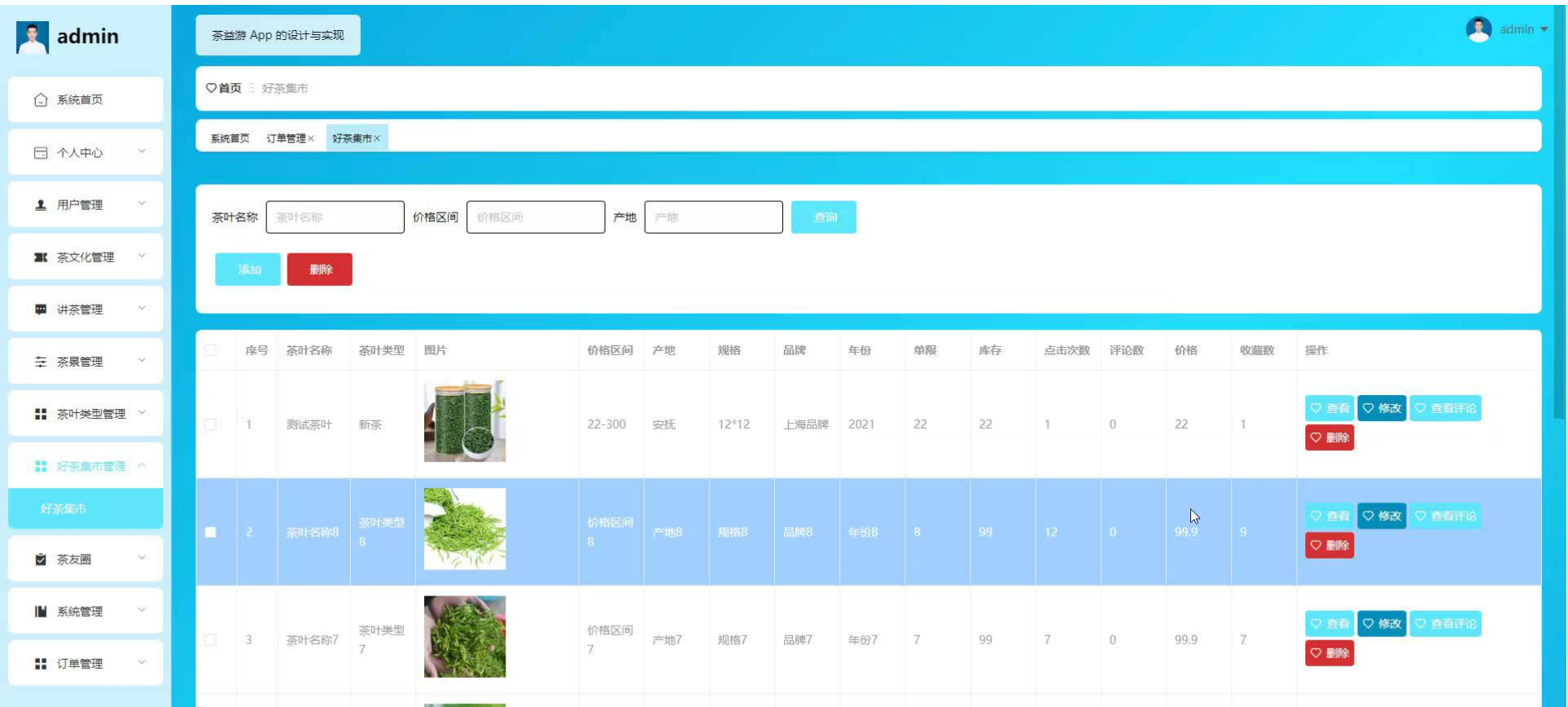
Task: Expand the 茶景管理 sidebar menu
Action: point(142,360)
